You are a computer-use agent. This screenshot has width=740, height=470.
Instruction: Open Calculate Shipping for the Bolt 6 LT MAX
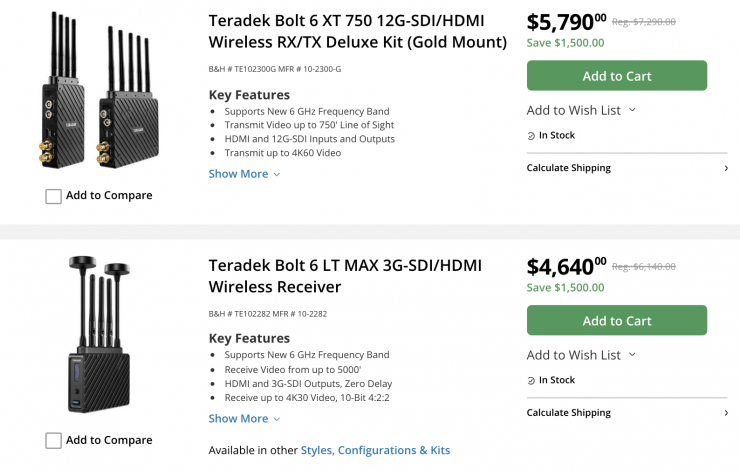tap(568, 413)
